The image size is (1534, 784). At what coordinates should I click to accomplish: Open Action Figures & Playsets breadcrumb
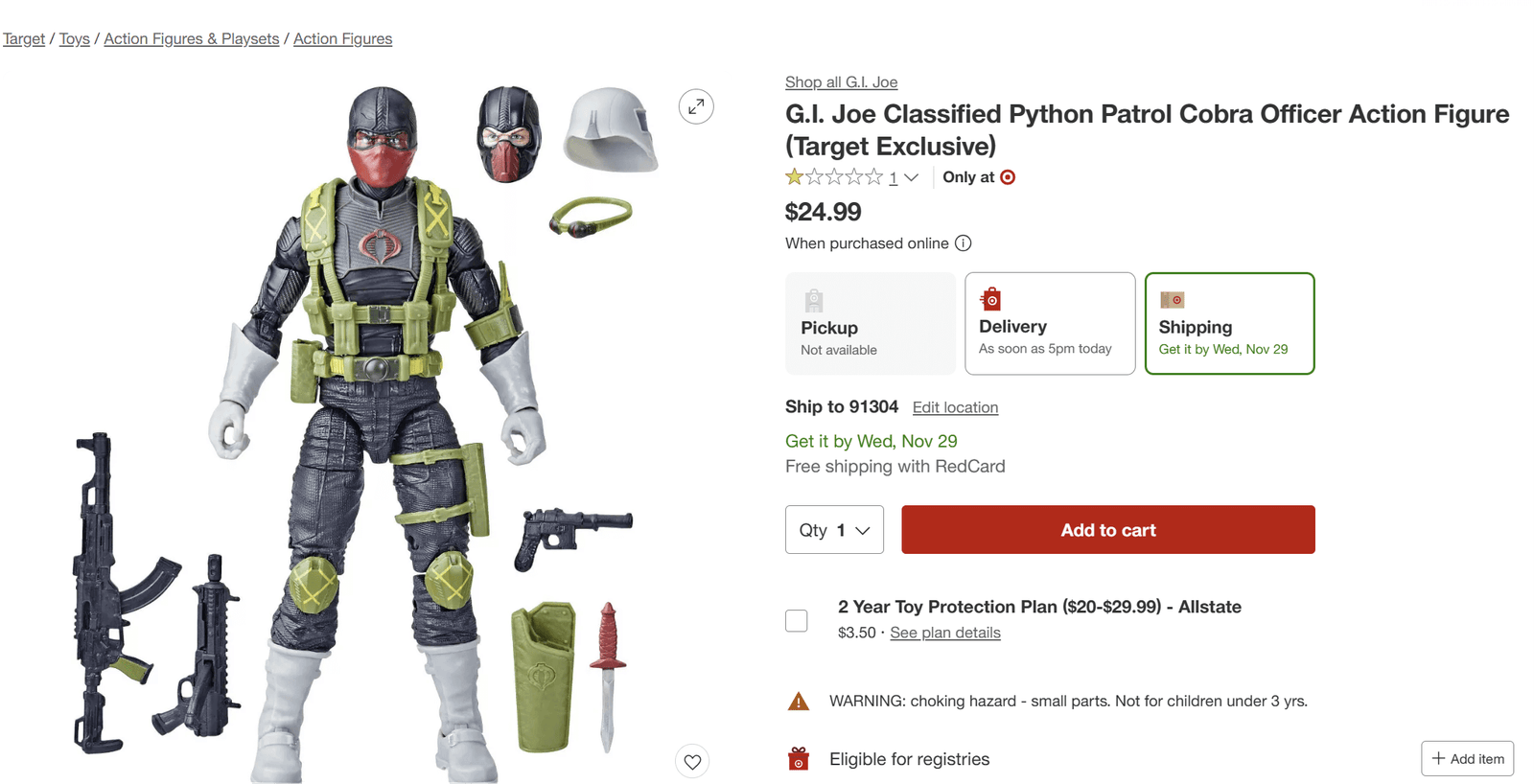tap(191, 38)
